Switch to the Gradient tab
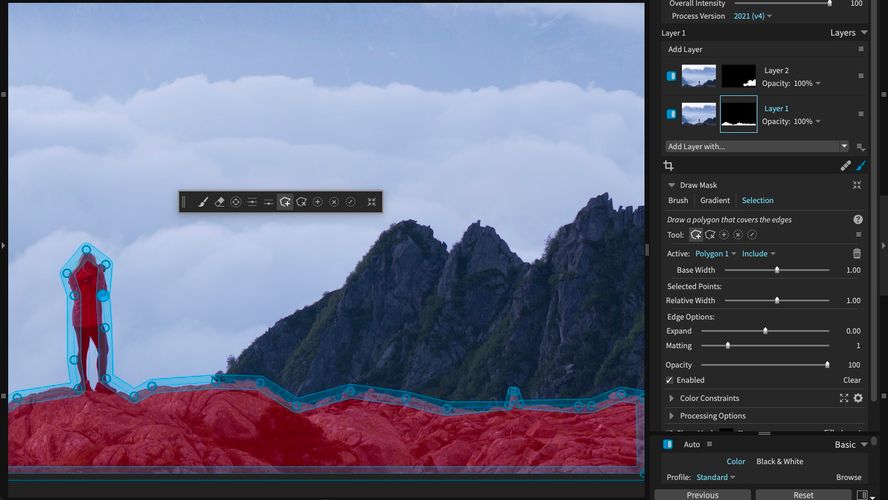Image resolution: width=888 pixels, height=500 pixels. 715,200
